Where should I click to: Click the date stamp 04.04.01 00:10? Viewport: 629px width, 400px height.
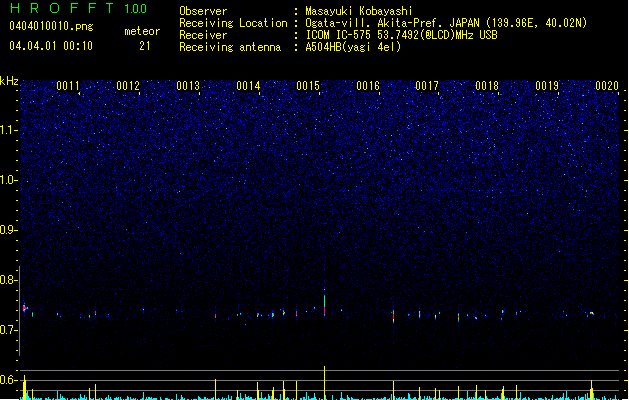click(51, 46)
